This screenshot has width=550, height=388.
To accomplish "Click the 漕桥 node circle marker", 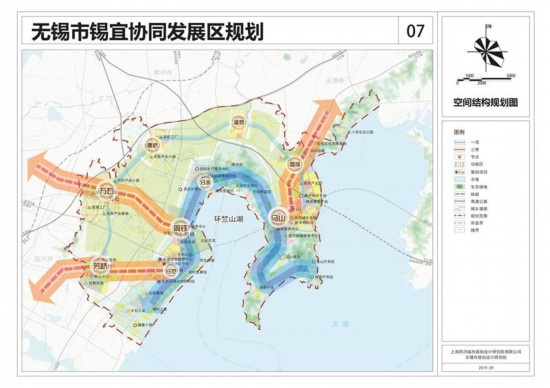I will 153,145.
